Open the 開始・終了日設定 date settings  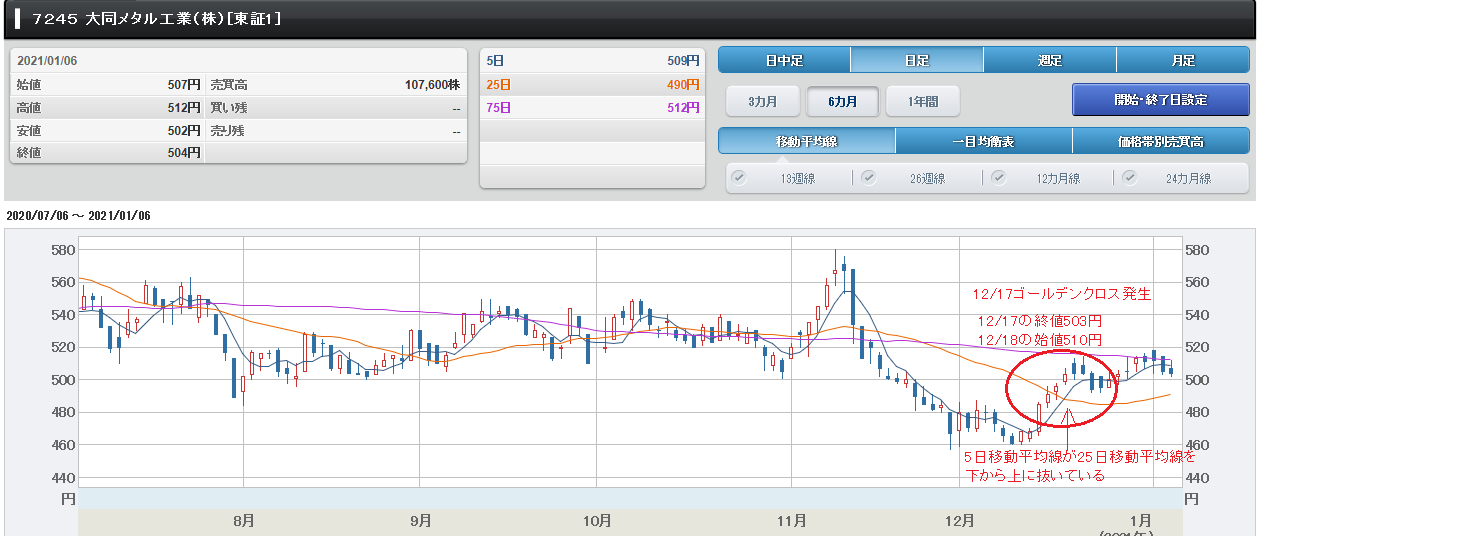[1160, 100]
